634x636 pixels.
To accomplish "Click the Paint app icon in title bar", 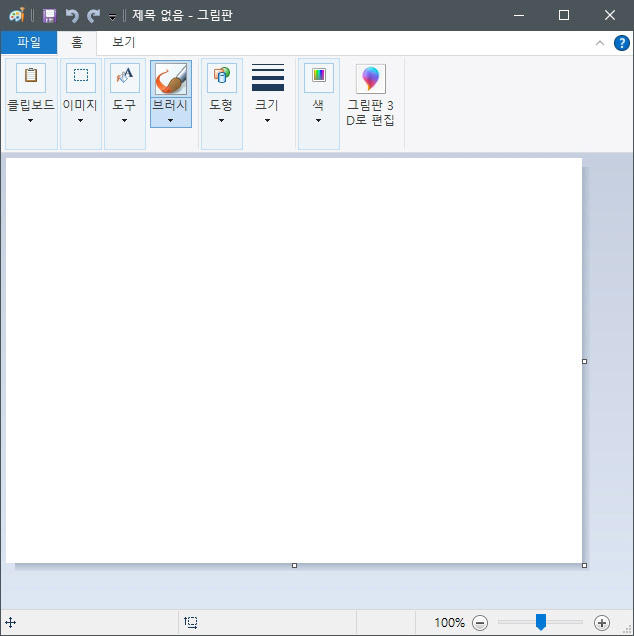I will point(17,15).
